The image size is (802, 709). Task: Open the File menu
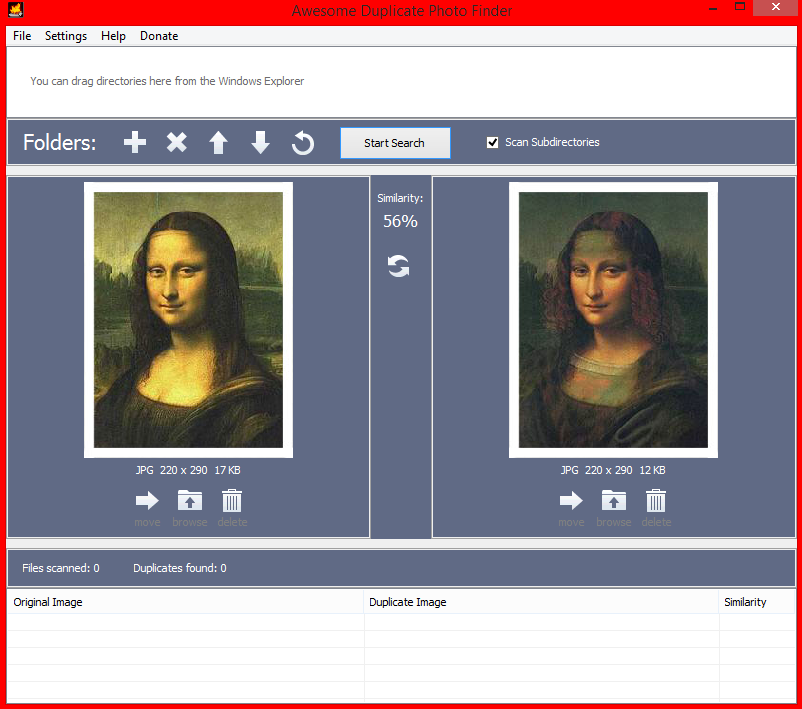(x=21, y=36)
